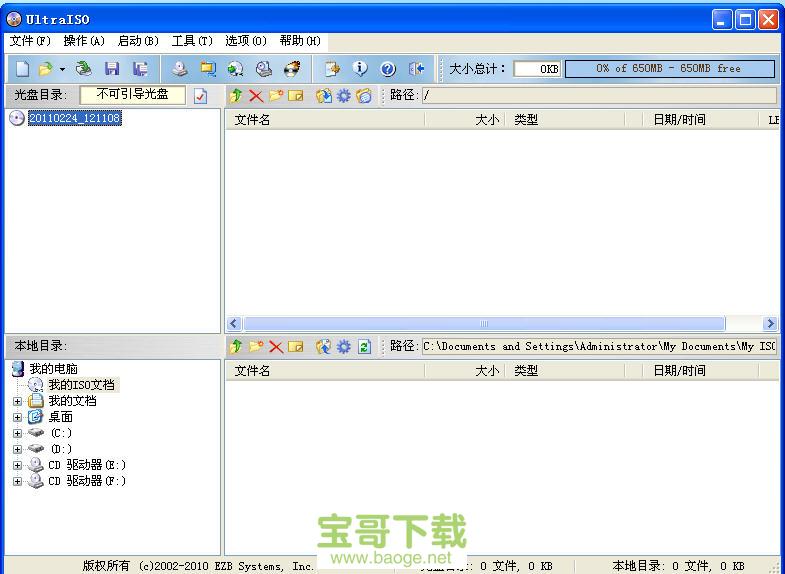Click the scrollbar right arrow in 光盘目录 list
Viewport: 785px width, 574px height.
770,324
